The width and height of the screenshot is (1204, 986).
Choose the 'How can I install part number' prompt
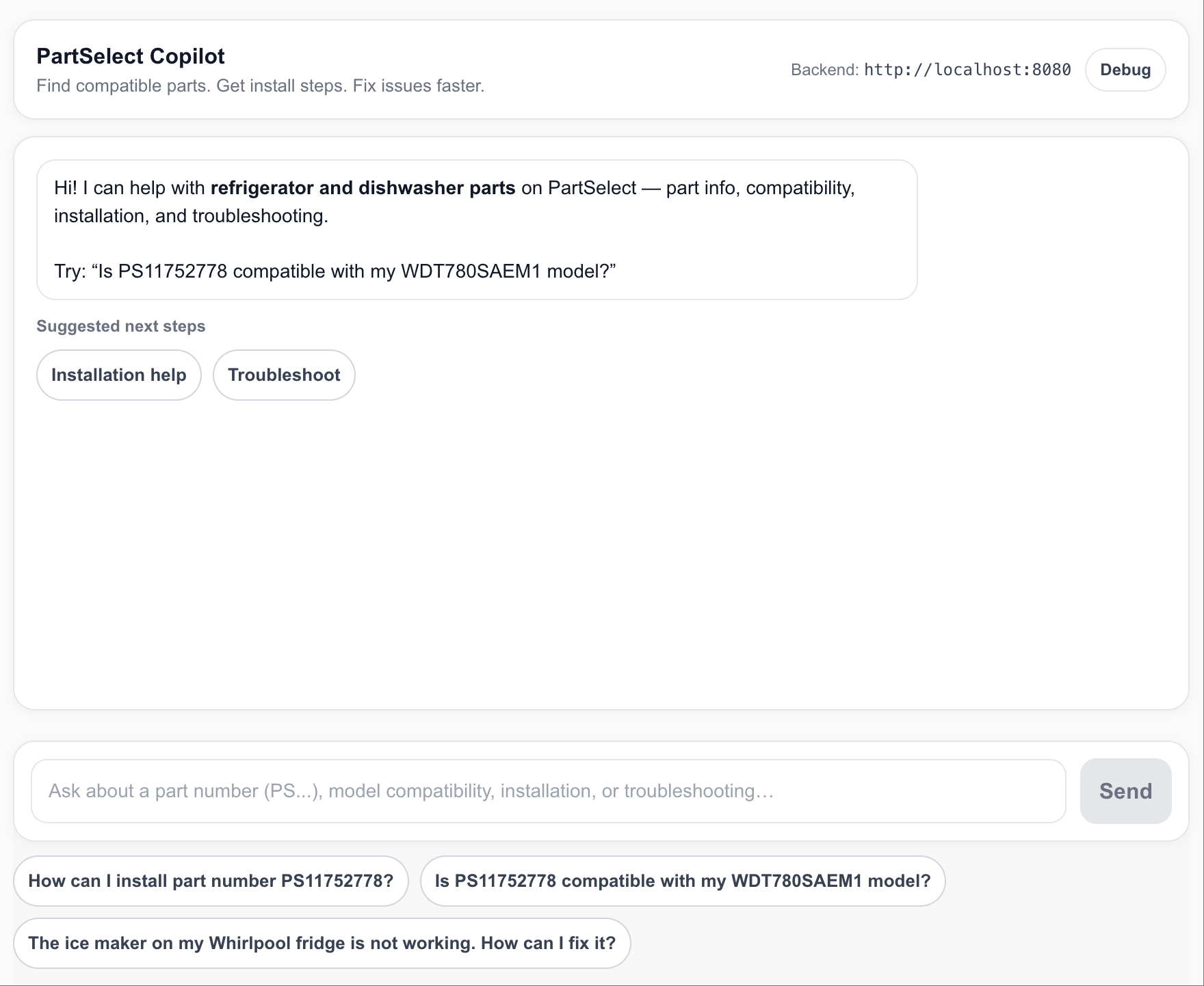click(211, 881)
